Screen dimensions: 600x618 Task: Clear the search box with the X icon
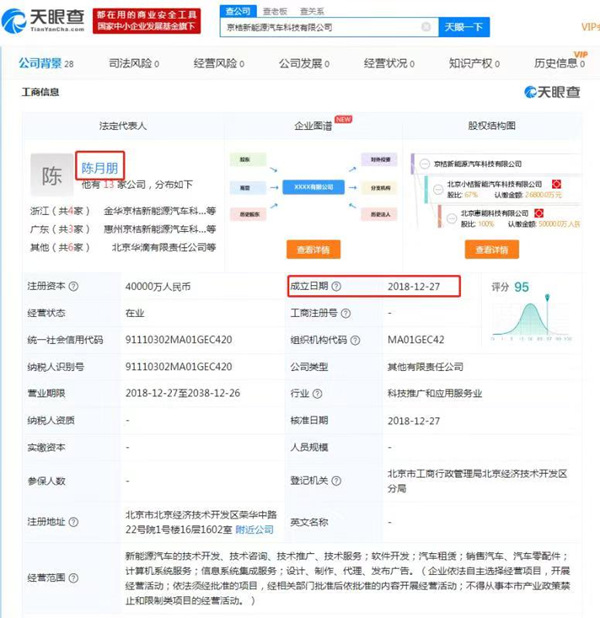(426, 27)
